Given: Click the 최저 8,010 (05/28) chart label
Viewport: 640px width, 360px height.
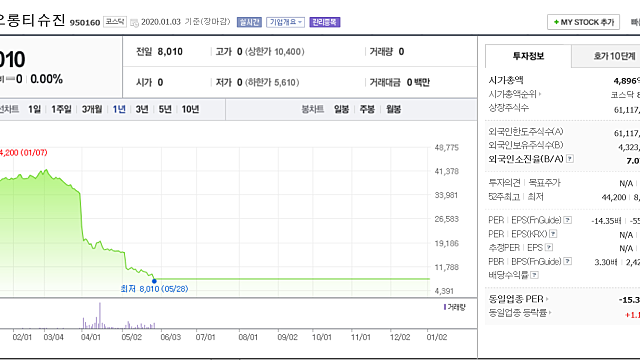Looking at the screenshot, I should (x=154, y=289).
